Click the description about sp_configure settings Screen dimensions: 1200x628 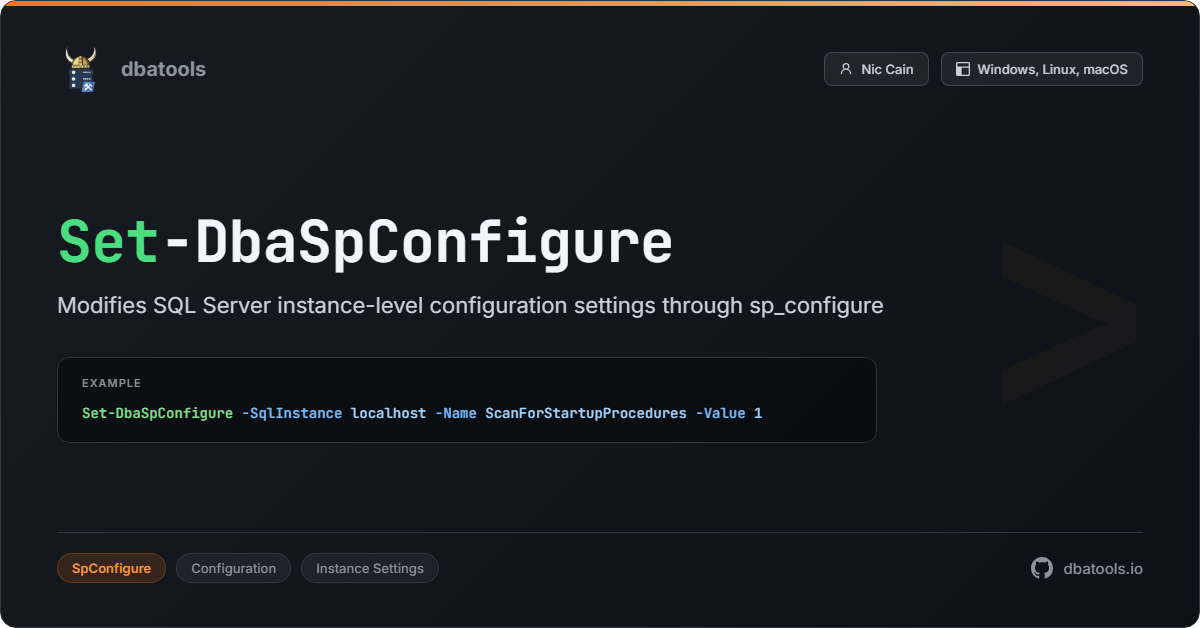470,306
